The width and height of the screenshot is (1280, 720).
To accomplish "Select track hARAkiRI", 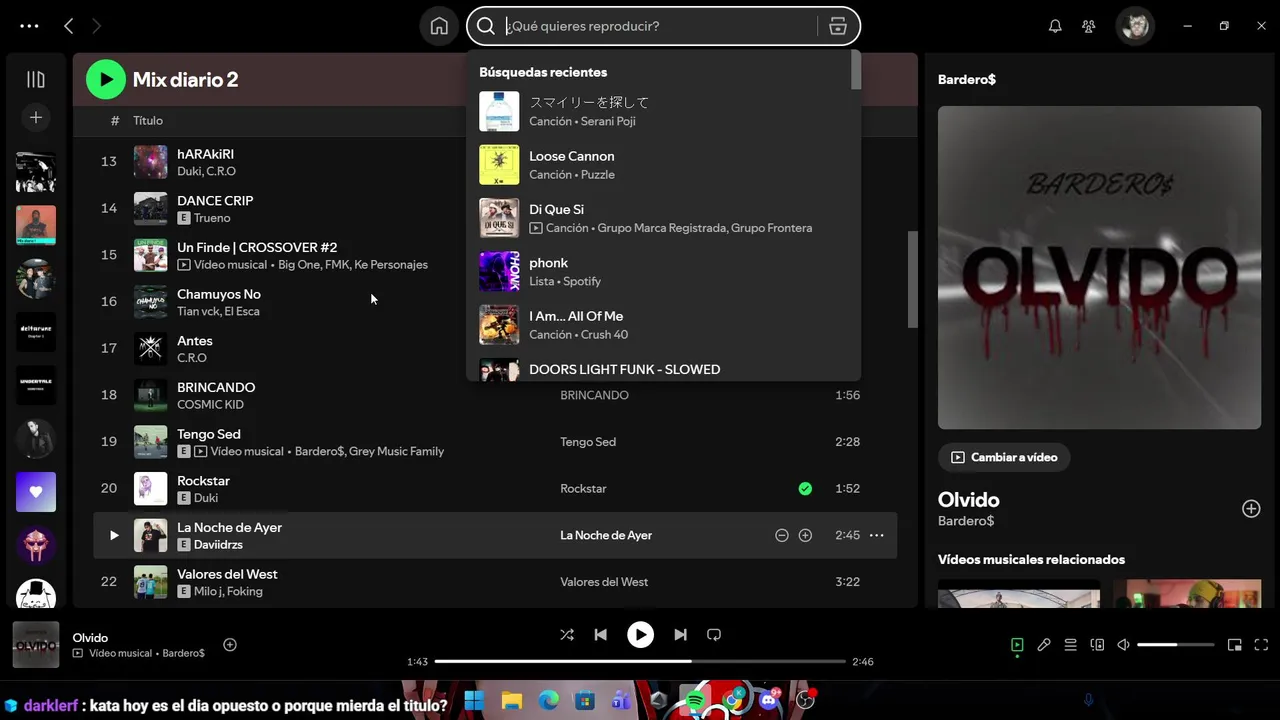I will point(205,154).
